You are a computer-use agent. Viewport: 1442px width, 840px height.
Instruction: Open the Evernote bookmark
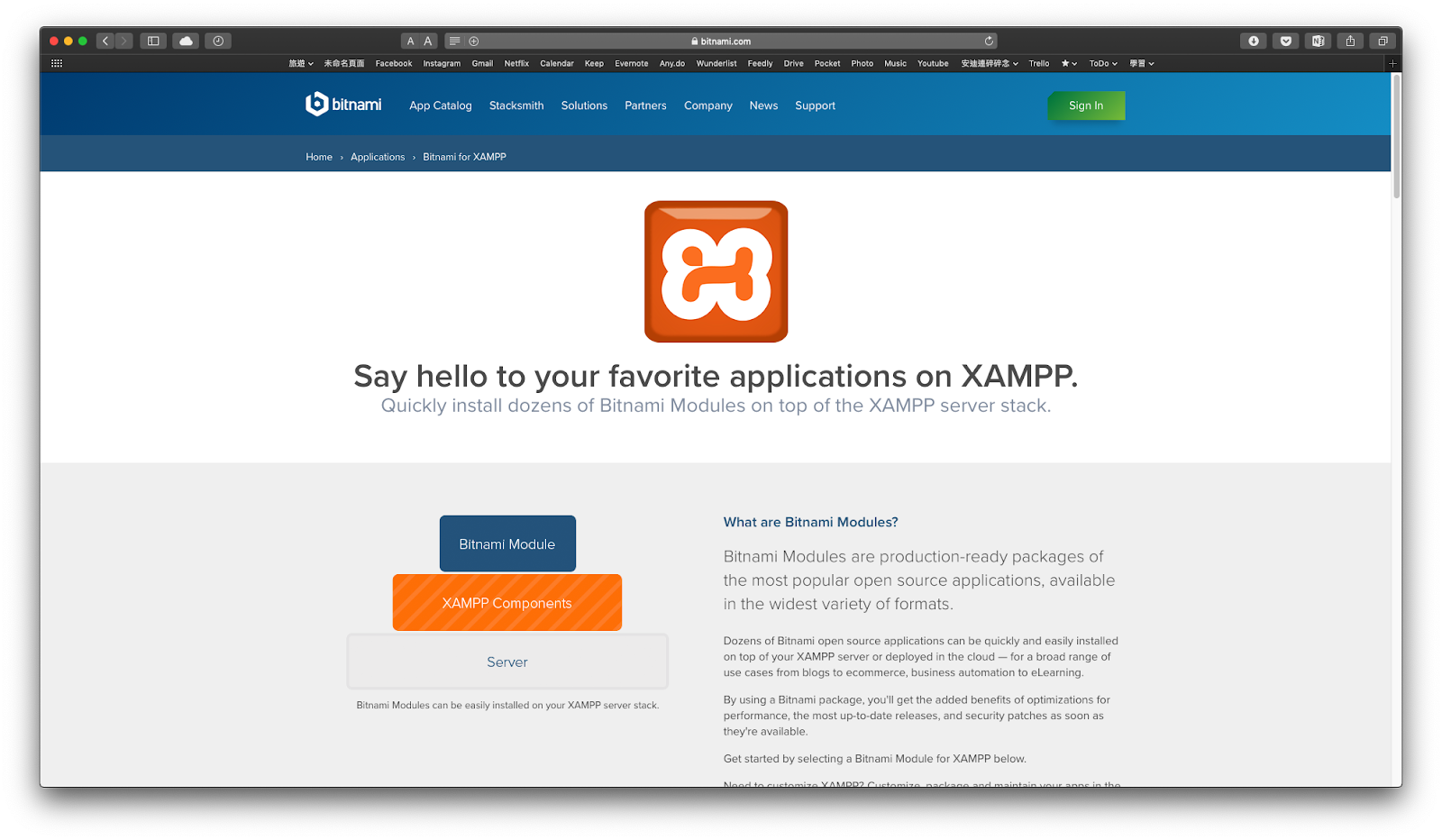(x=632, y=63)
